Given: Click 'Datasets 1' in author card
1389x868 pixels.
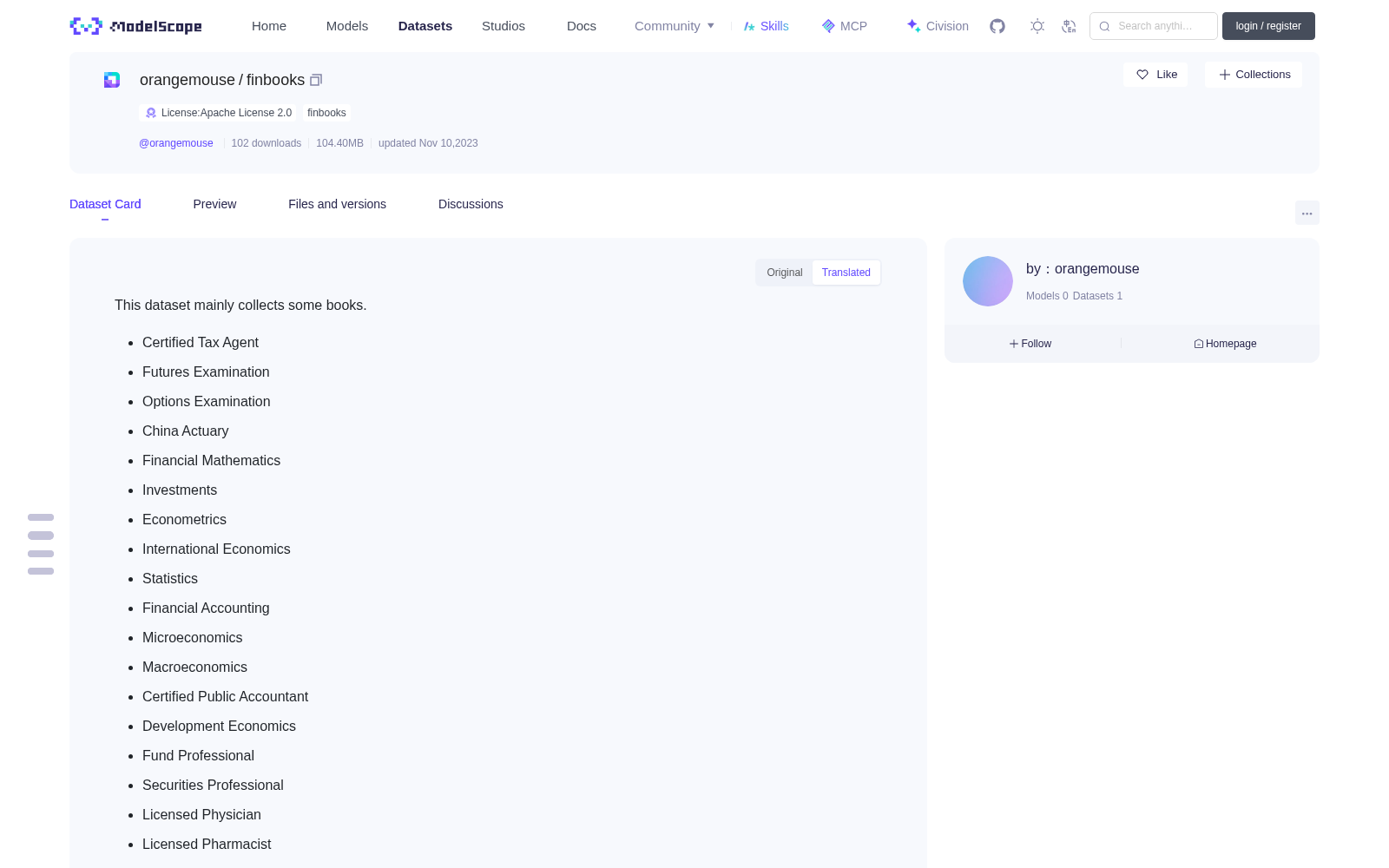Looking at the screenshot, I should pyautogui.click(x=1097, y=296).
